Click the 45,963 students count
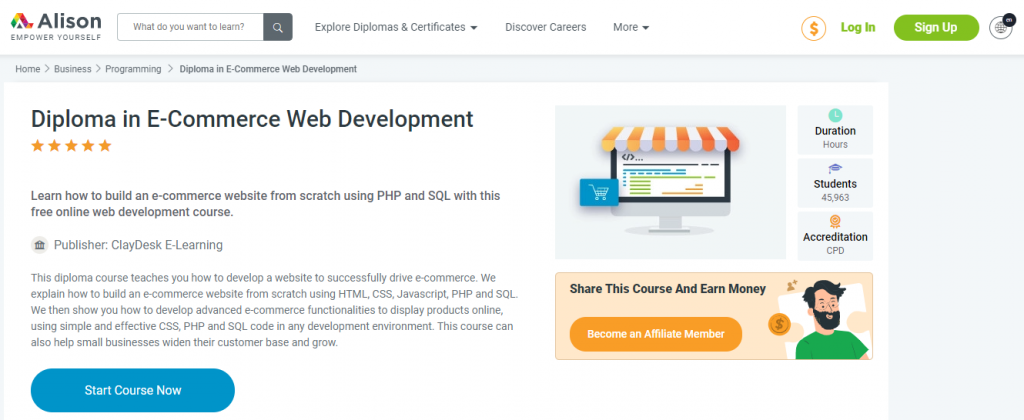Image resolution: width=1024 pixels, height=420 pixels. (835, 197)
